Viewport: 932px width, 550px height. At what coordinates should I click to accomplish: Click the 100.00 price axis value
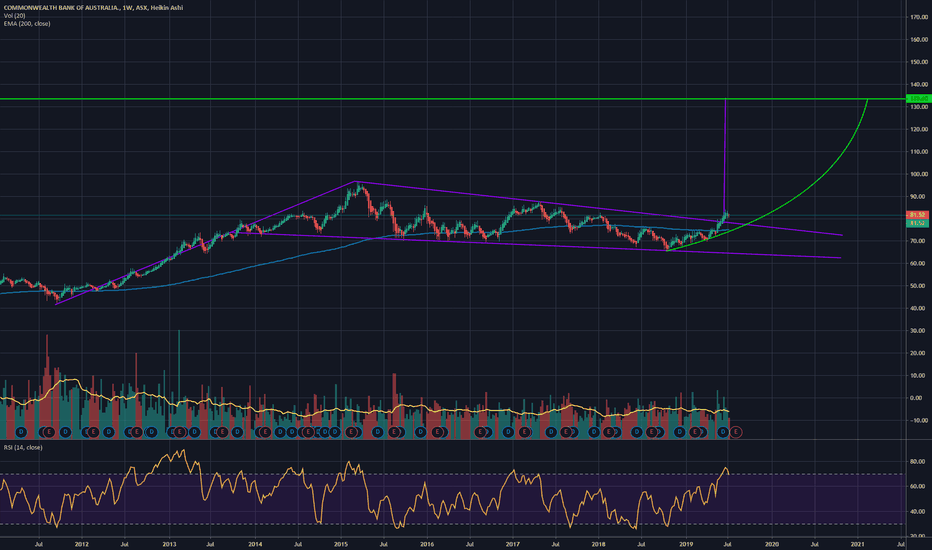click(919, 174)
